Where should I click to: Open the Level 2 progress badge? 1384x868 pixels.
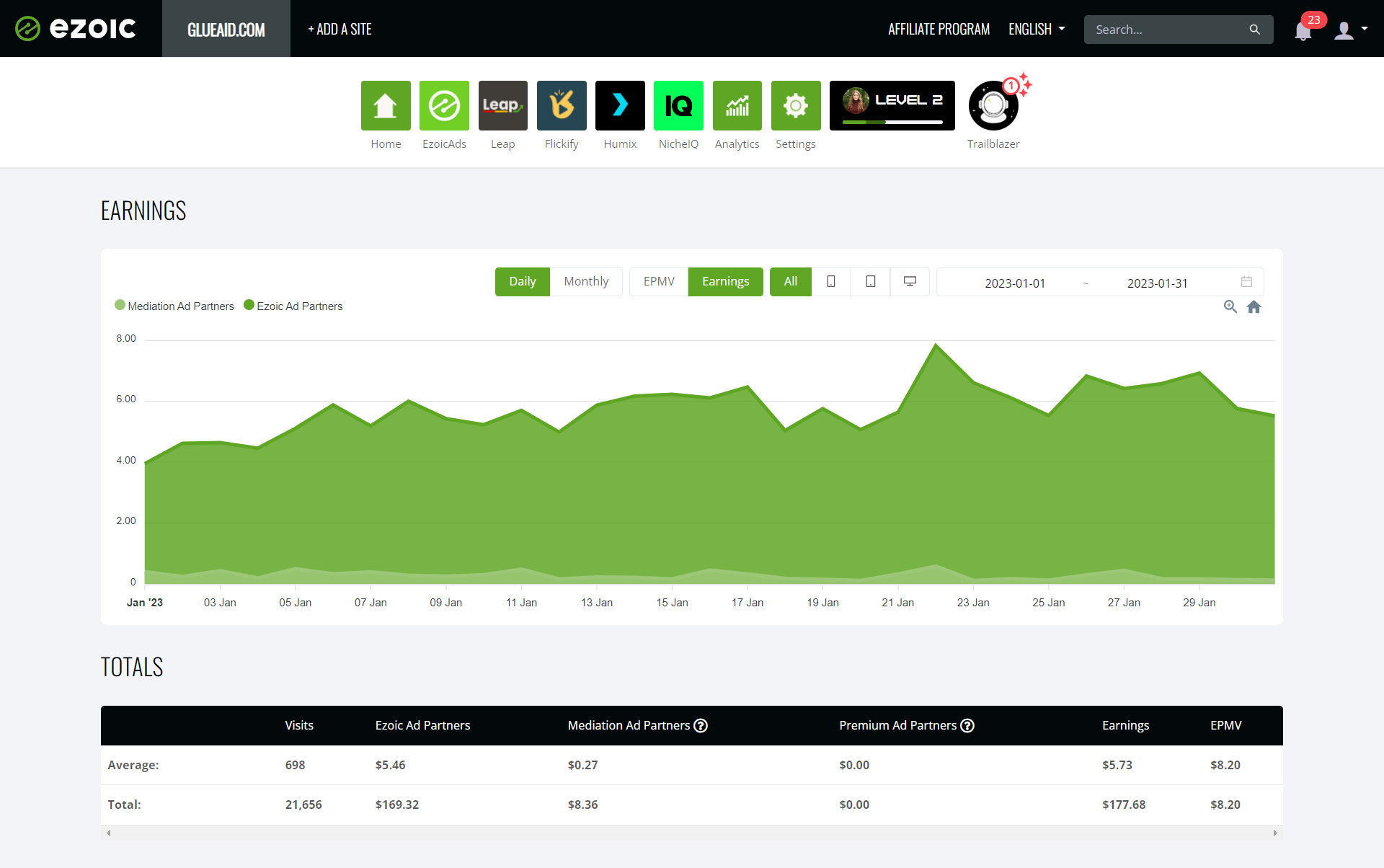point(892,105)
